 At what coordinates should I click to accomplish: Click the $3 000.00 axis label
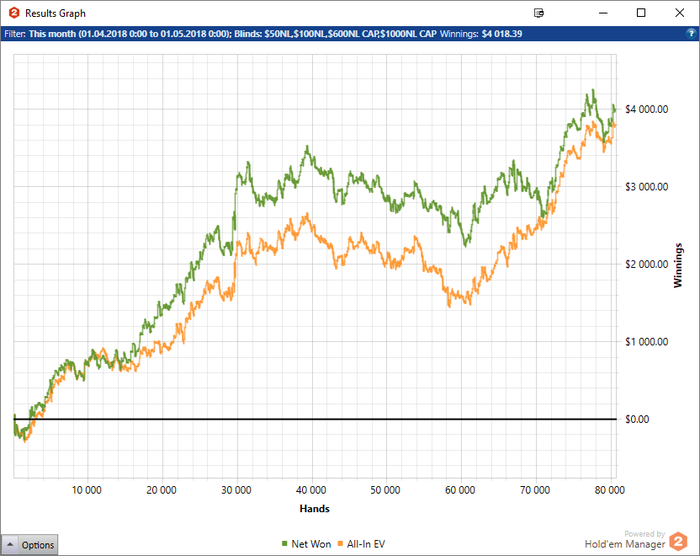click(646, 187)
